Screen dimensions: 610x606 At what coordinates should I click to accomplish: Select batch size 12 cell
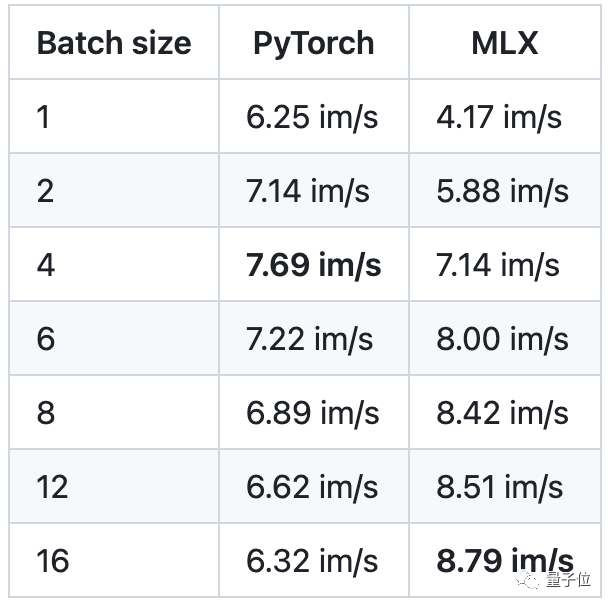(52, 487)
